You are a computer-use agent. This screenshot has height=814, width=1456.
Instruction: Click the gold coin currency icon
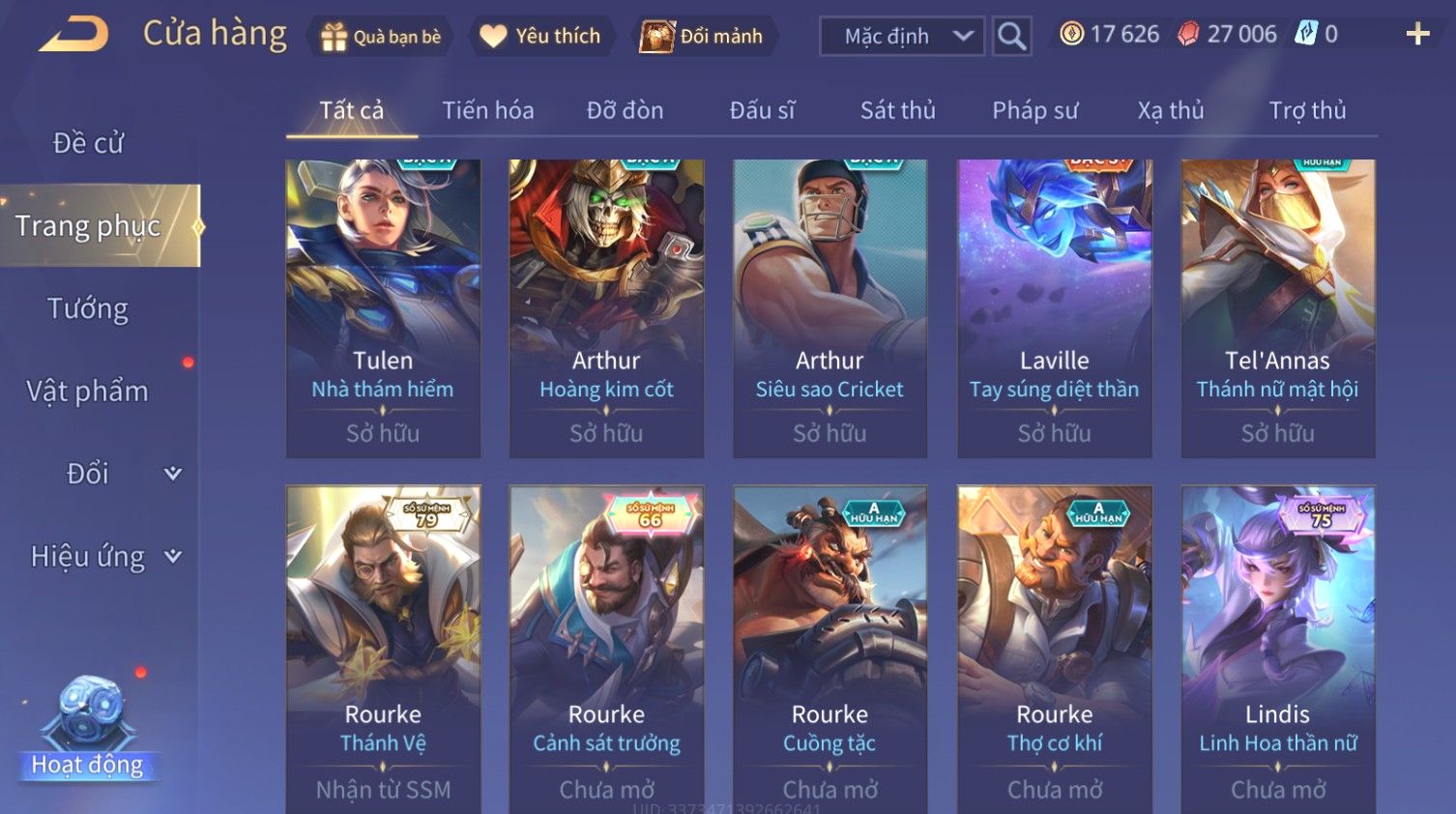coord(1071,34)
